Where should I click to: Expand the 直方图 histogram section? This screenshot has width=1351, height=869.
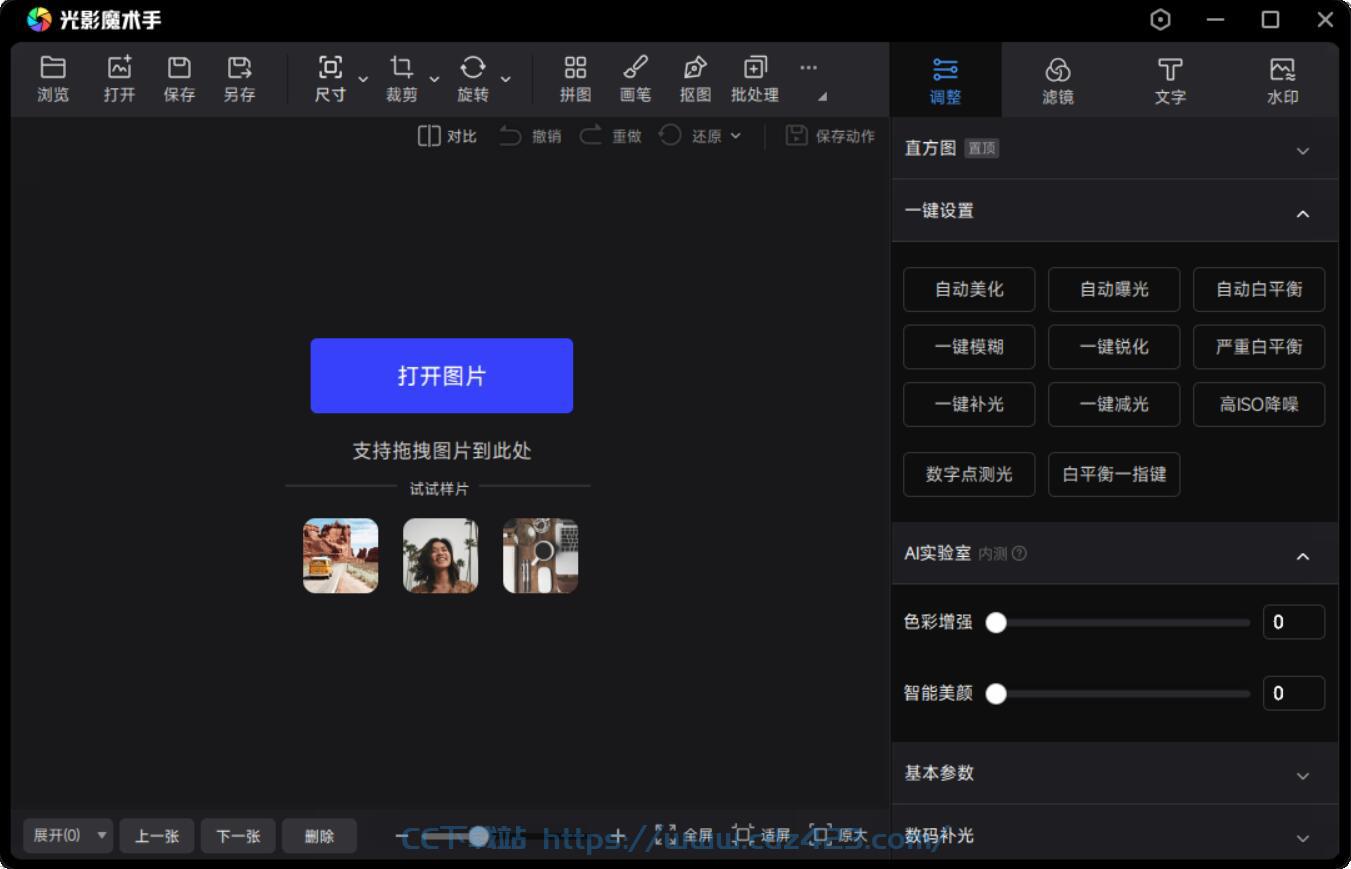tap(1302, 151)
